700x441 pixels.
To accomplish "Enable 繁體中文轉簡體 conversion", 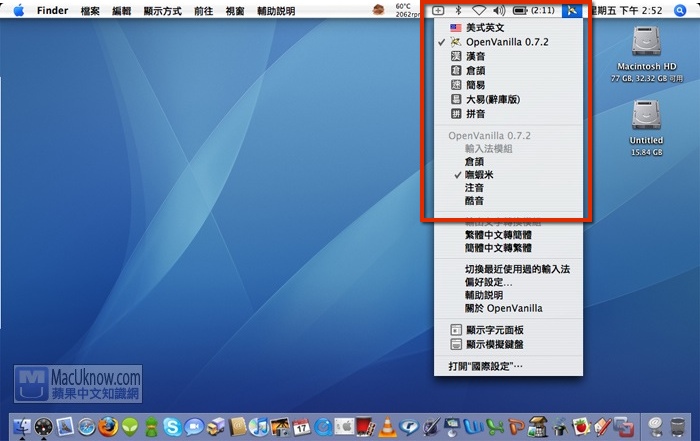I will click(508, 235).
